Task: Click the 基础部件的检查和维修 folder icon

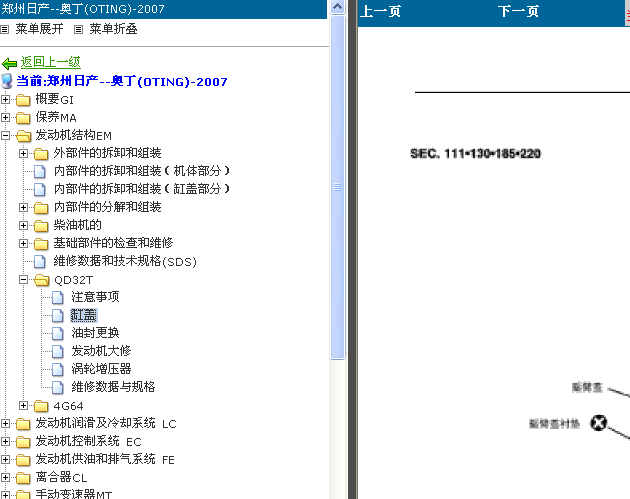Action: point(41,243)
